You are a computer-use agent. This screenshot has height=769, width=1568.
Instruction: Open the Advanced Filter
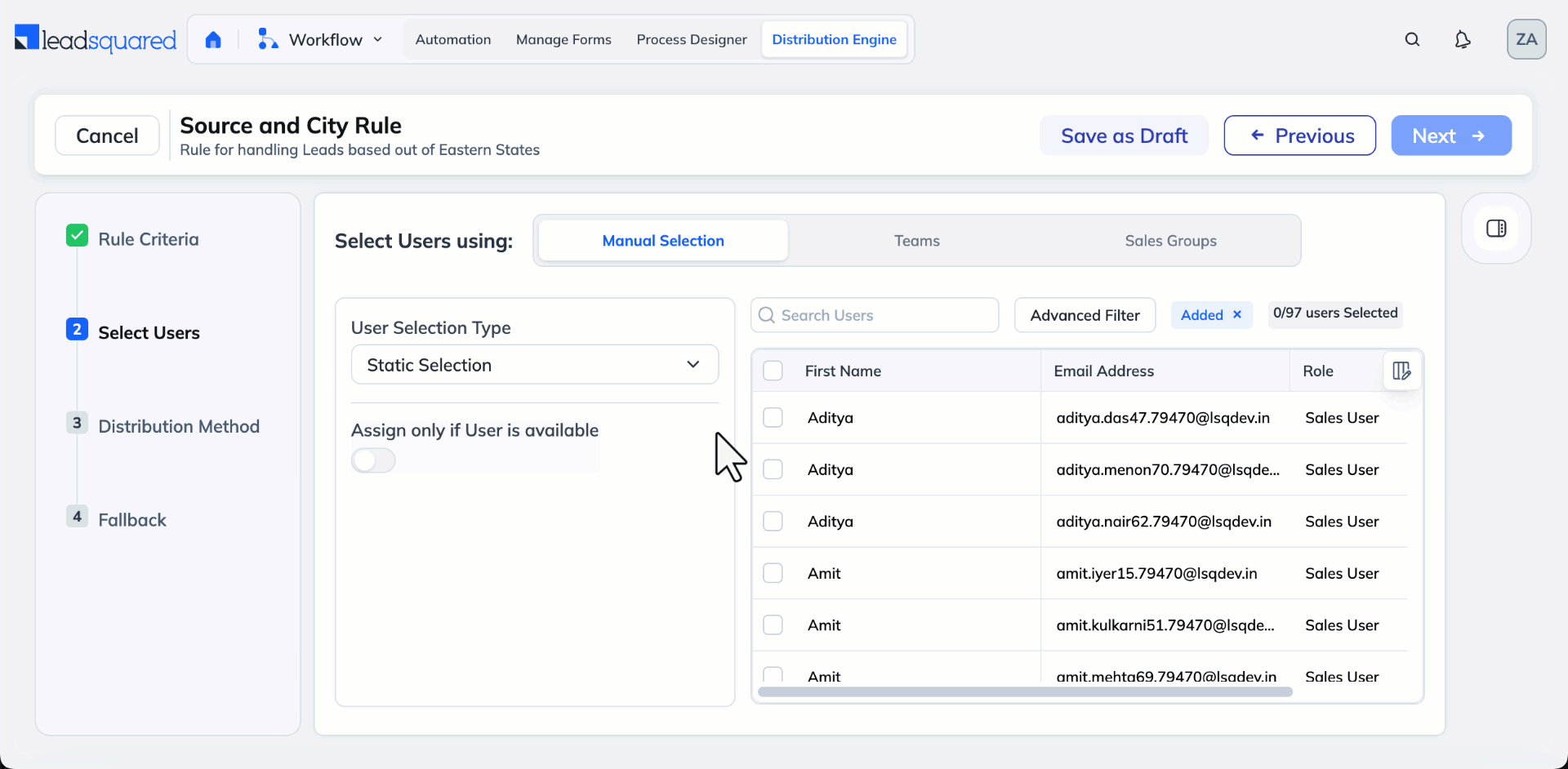tap(1085, 315)
